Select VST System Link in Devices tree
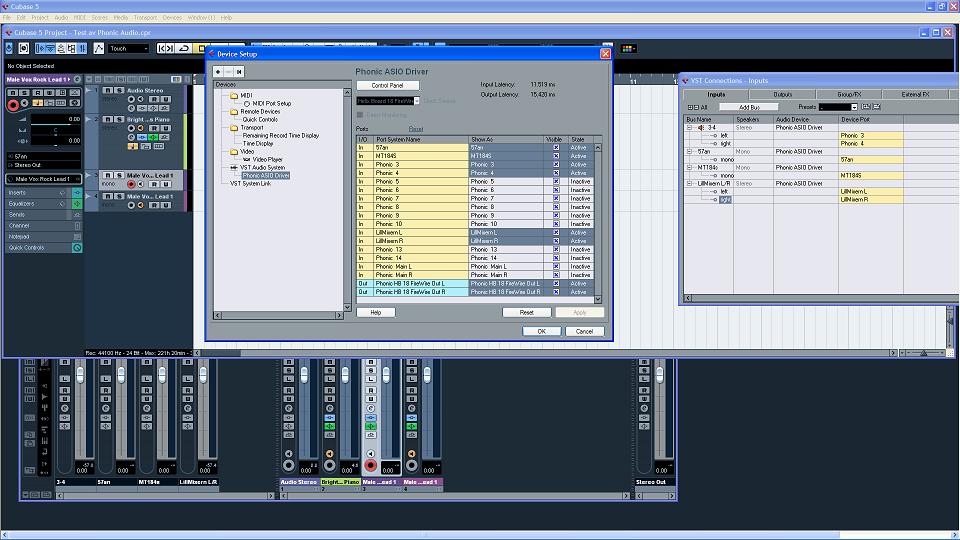This screenshot has width=960, height=540. point(250,183)
